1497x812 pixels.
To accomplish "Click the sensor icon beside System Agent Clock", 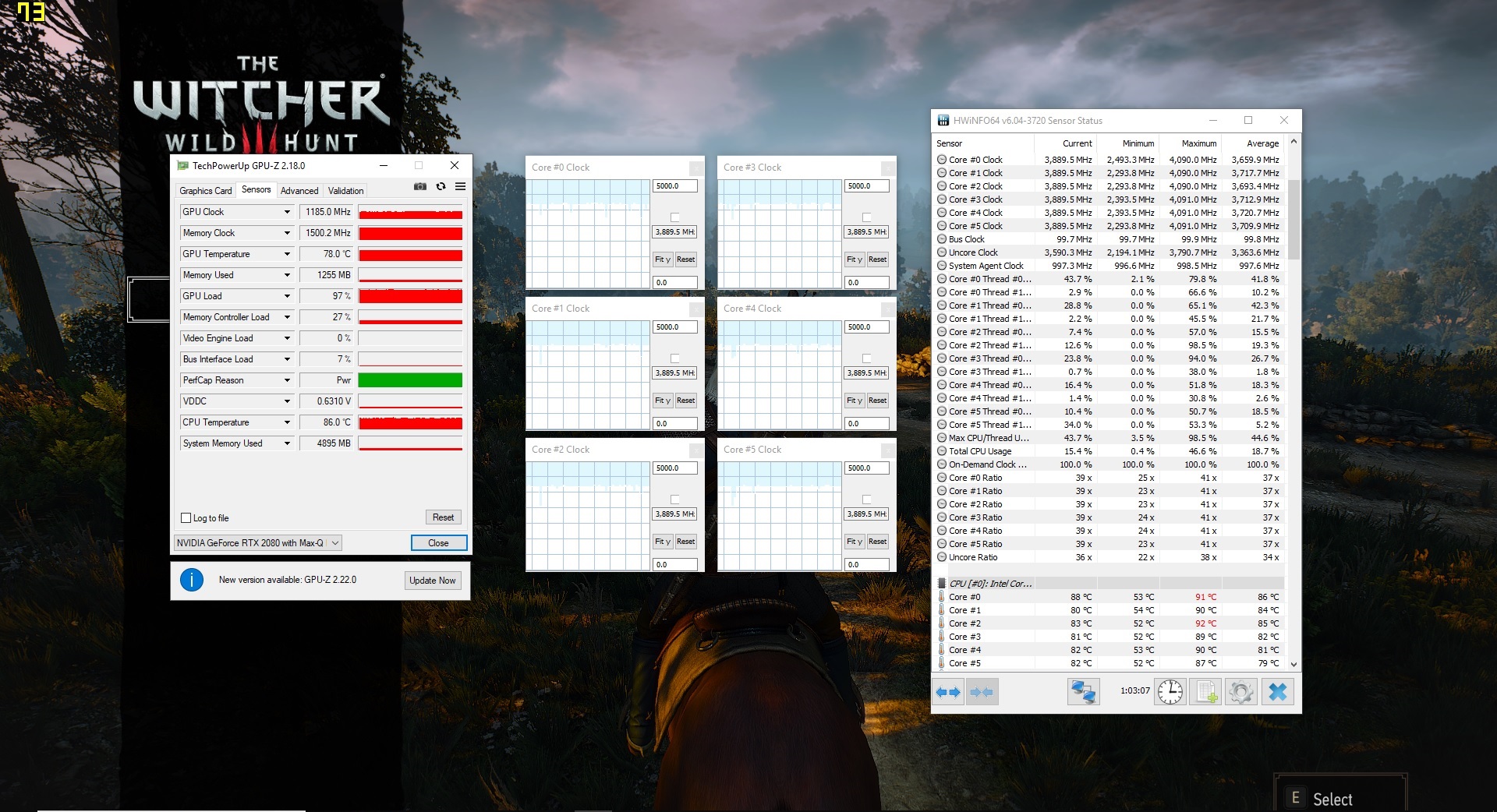I will click(x=942, y=266).
